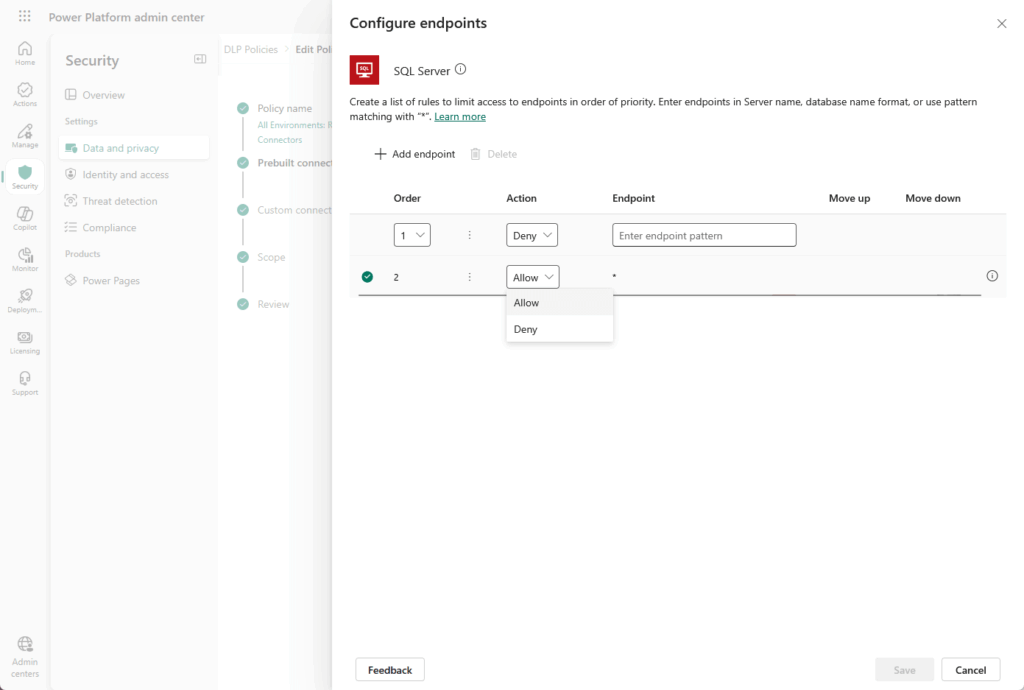Go to Policy name wizard step
Image resolution: width=1024 pixels, height=690 pixels.
pyautogui.click(x=285, y=108)
